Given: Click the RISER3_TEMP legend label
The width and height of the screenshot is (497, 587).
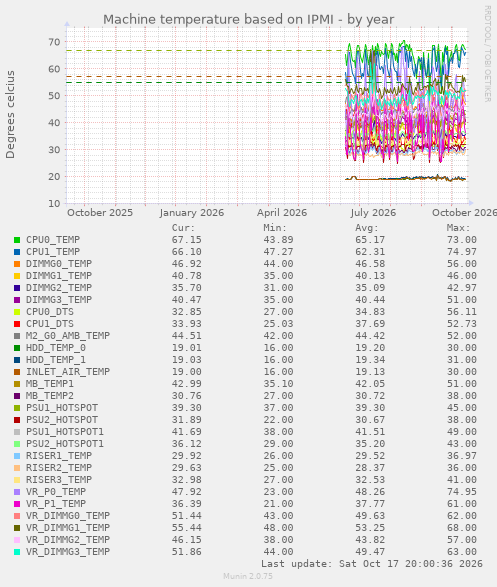Looking at the screenshot, I should pyautogui.click(x=59, y=480).
